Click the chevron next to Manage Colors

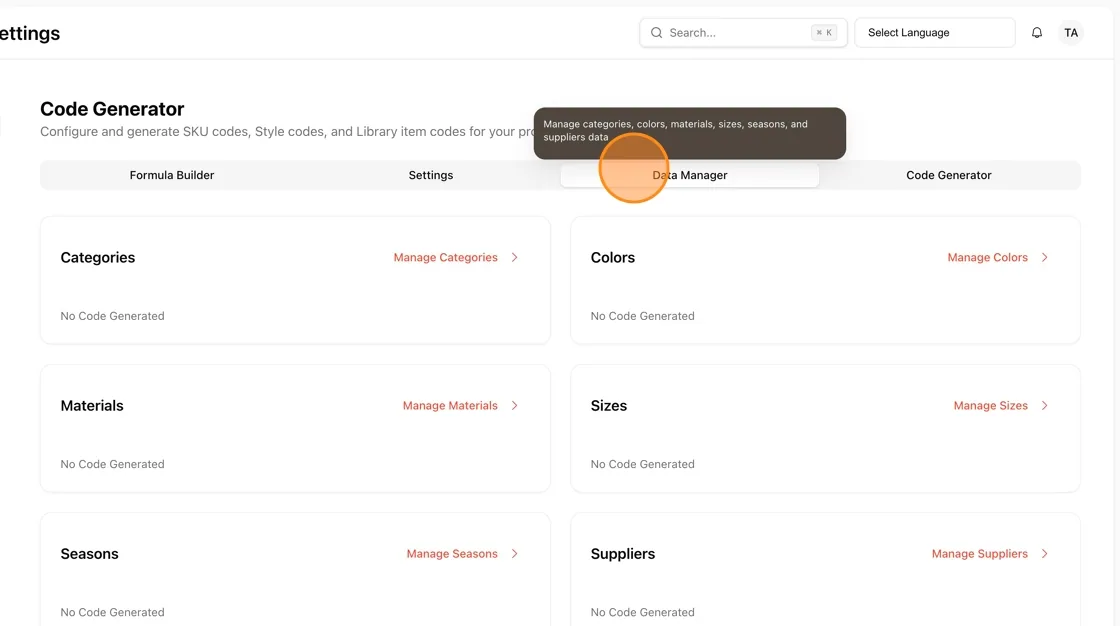1044,257
